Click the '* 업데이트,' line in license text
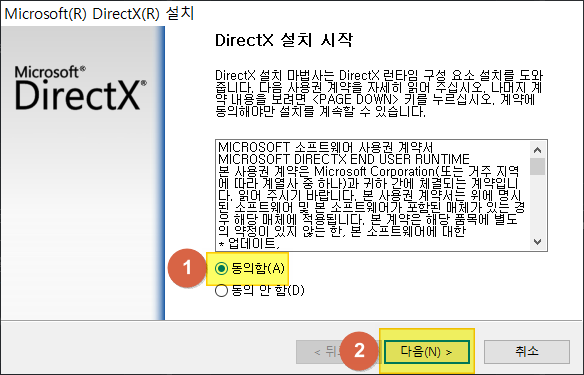 click(x=249, y=244)
